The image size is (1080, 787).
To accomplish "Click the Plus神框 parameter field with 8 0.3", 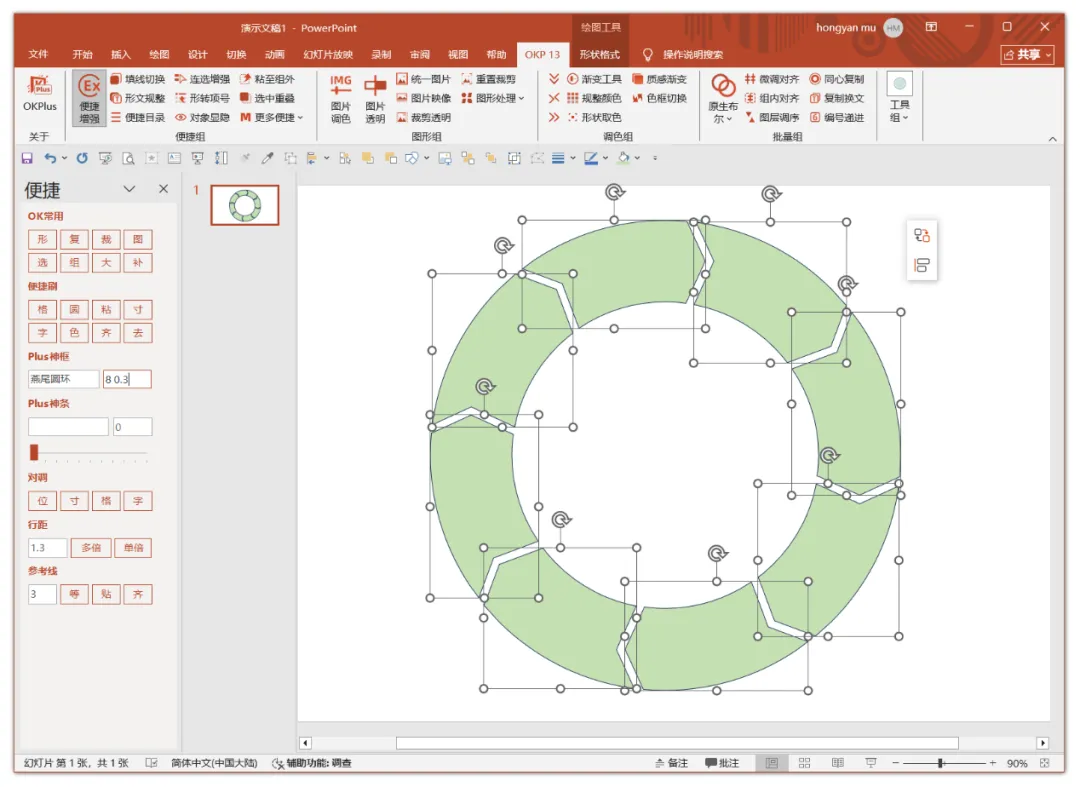I will pyautogui.click(x=127, y=379).
